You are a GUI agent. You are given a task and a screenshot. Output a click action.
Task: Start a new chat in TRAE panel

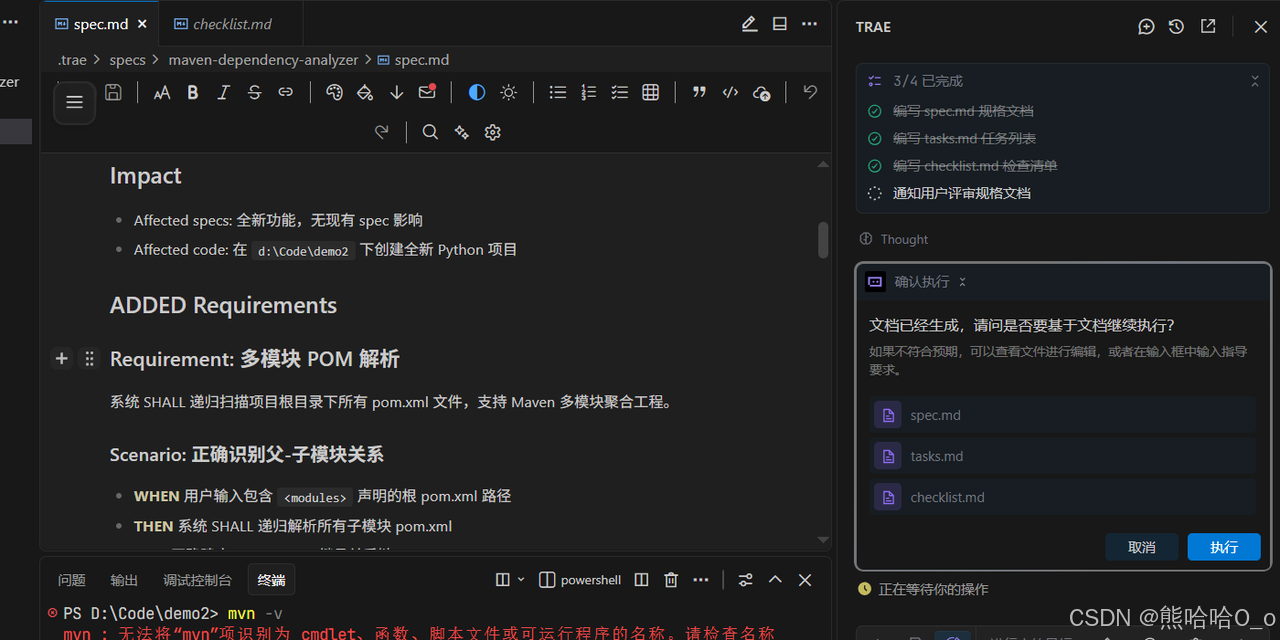(x=1146, y=27)
